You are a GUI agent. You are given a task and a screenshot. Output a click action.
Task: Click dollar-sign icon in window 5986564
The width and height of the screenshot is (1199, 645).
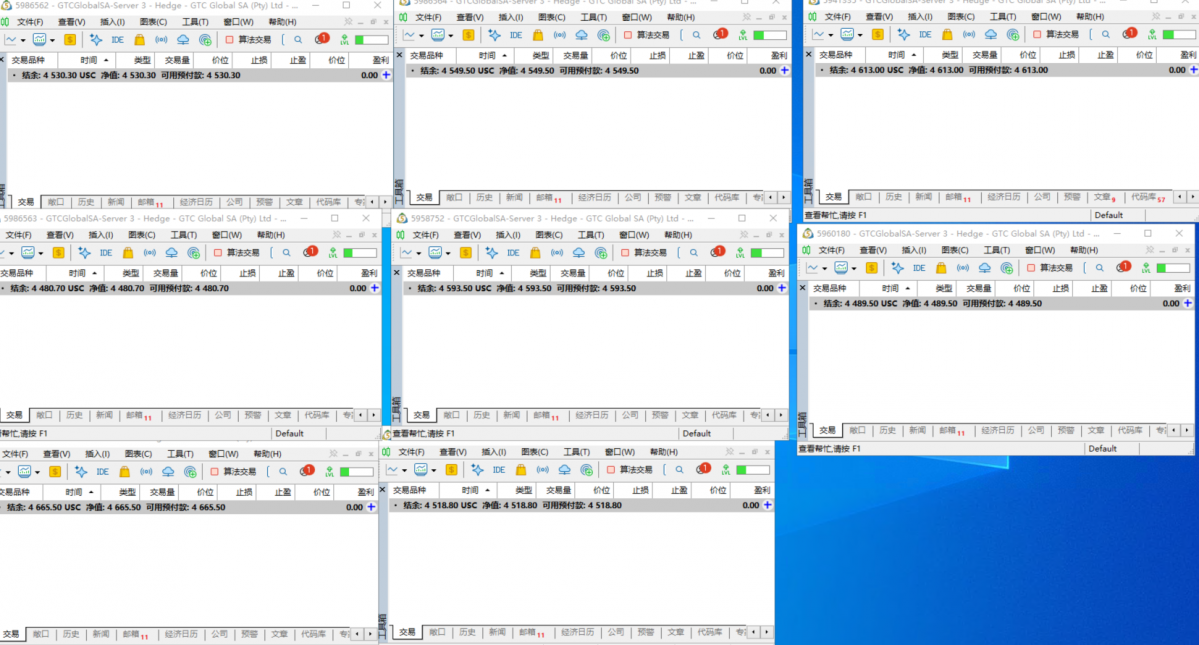(x=468, y=35)
